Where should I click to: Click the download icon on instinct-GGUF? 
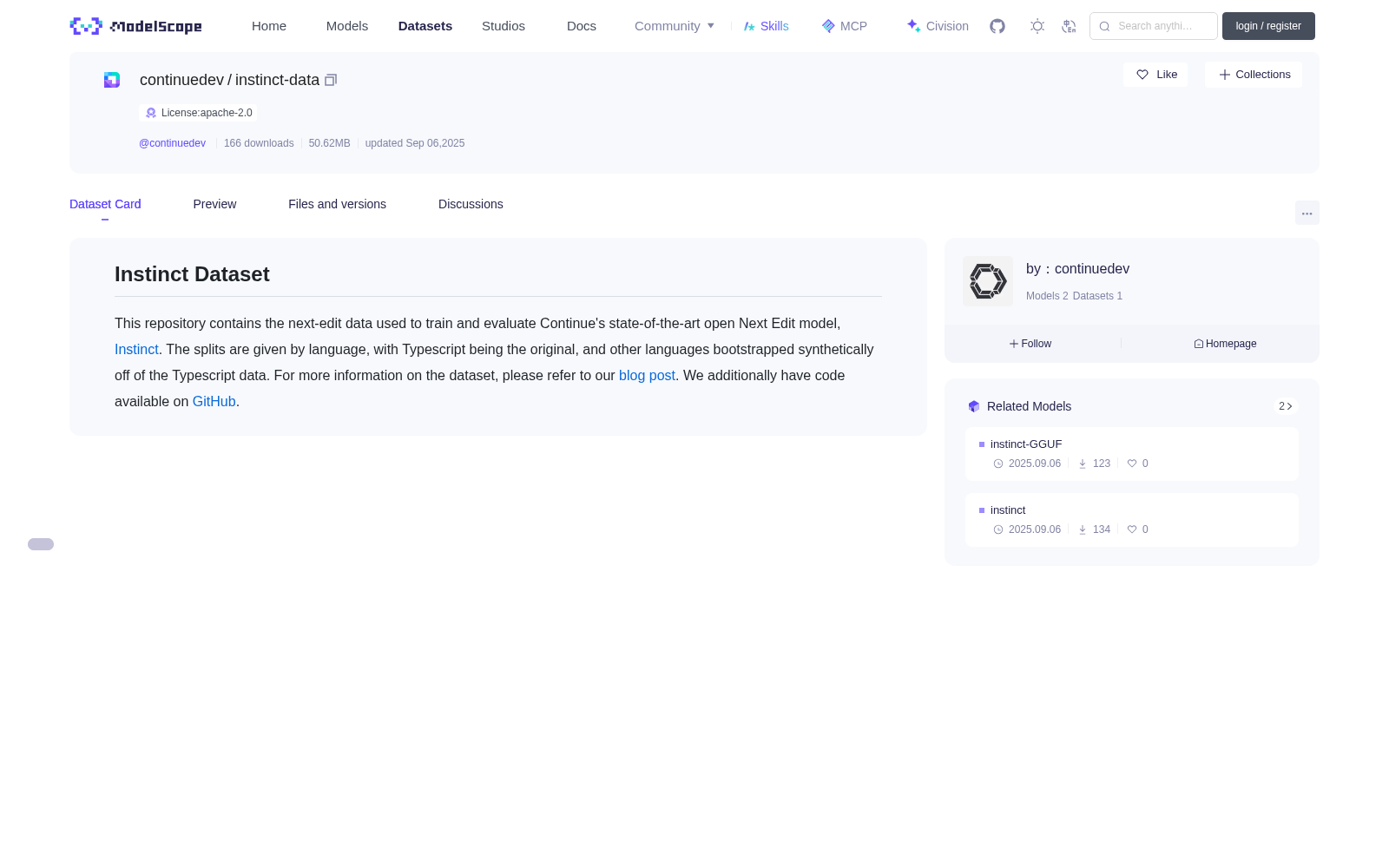(1083, 464)
